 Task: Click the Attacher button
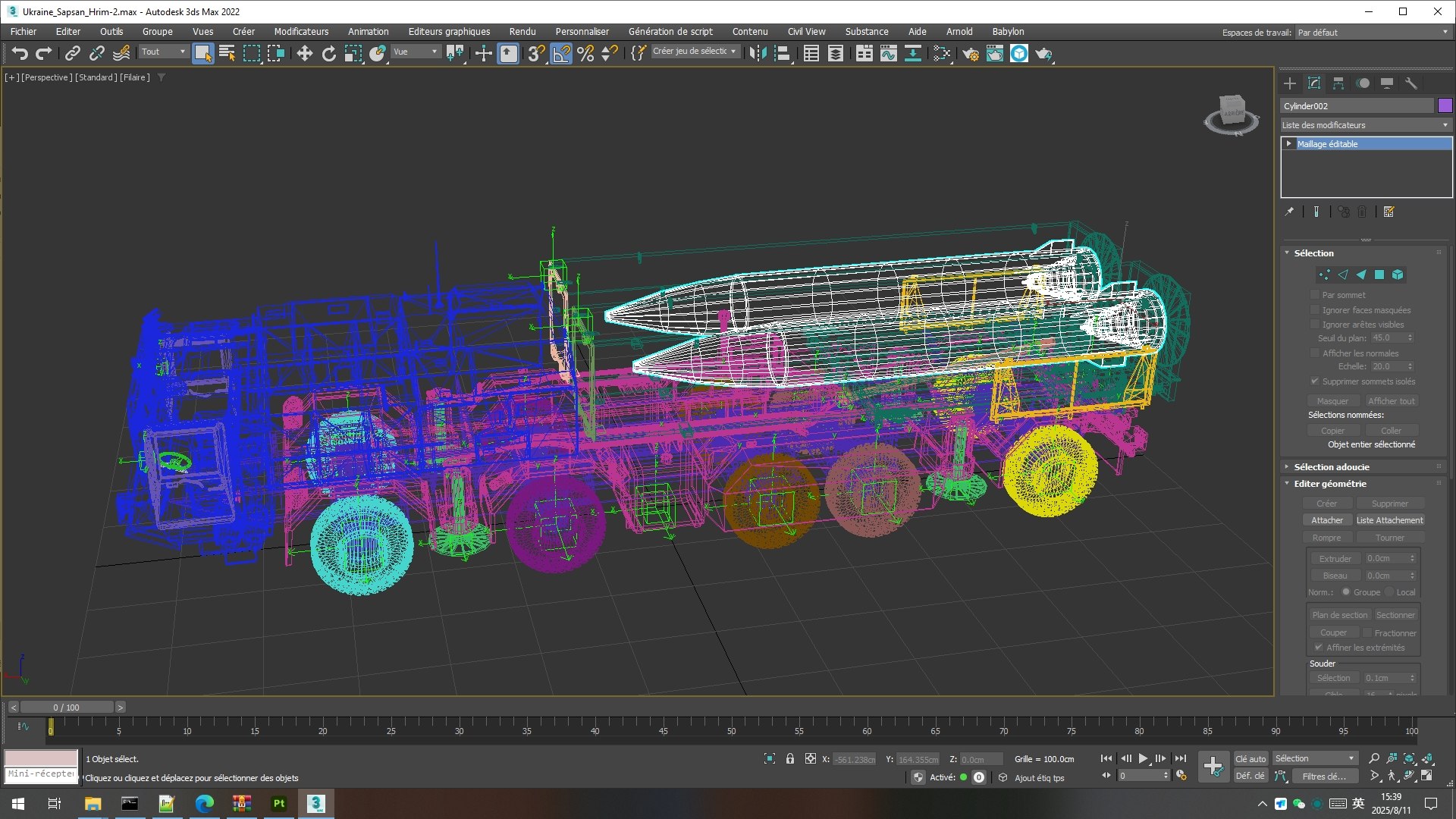click(1326, 520)
